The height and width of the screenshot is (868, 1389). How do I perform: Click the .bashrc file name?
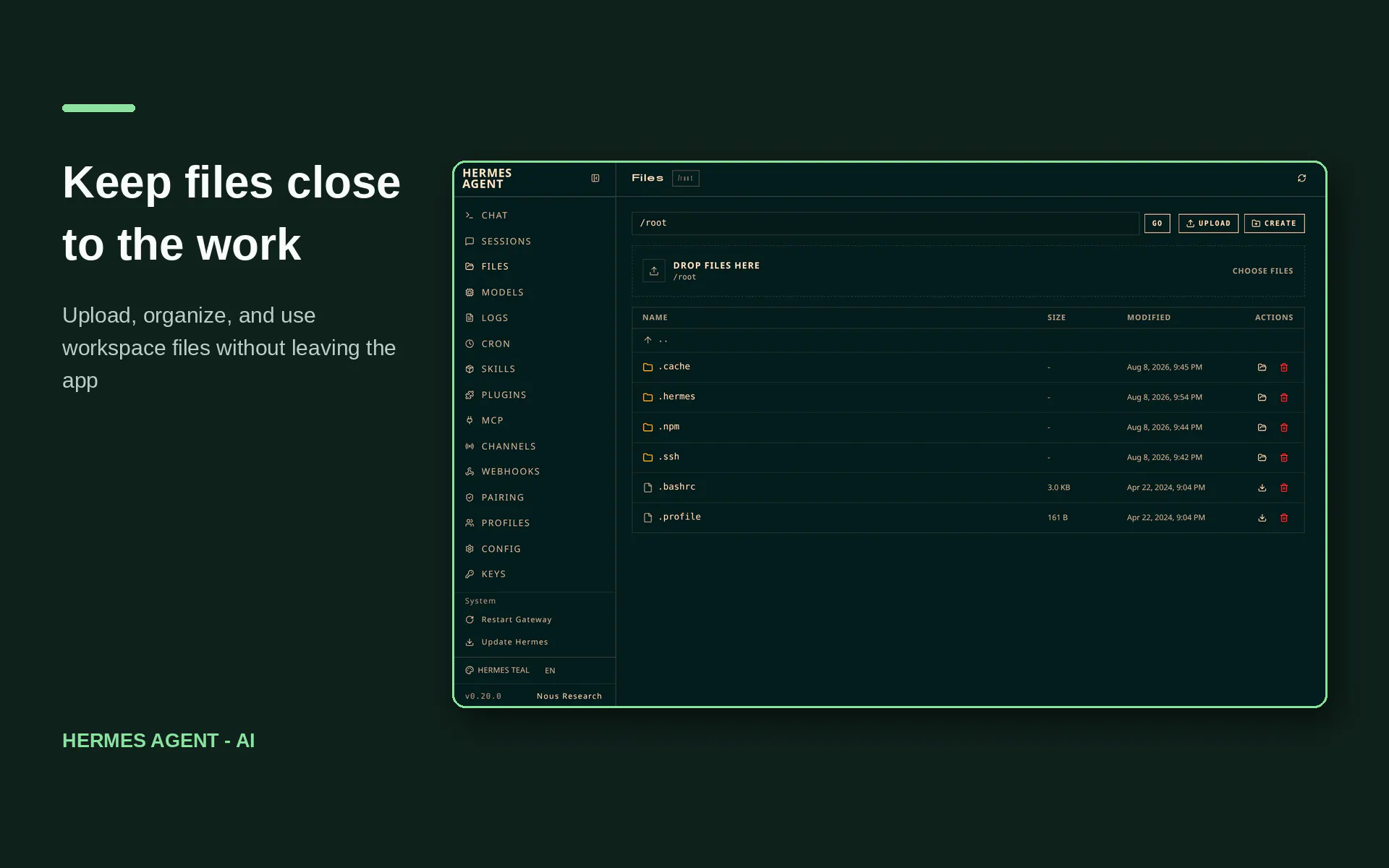click(x=677, y=487)
